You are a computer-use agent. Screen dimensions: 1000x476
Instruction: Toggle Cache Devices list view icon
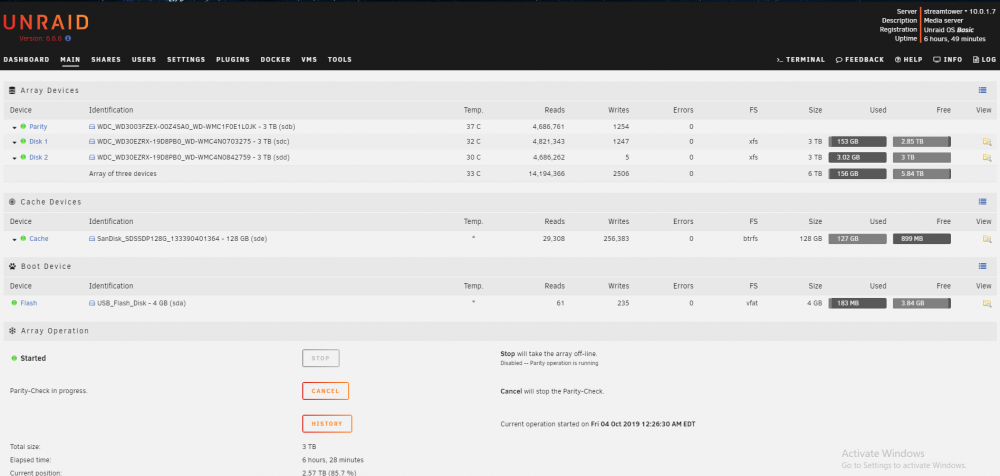pyautogui.click(x=982, y=202)
